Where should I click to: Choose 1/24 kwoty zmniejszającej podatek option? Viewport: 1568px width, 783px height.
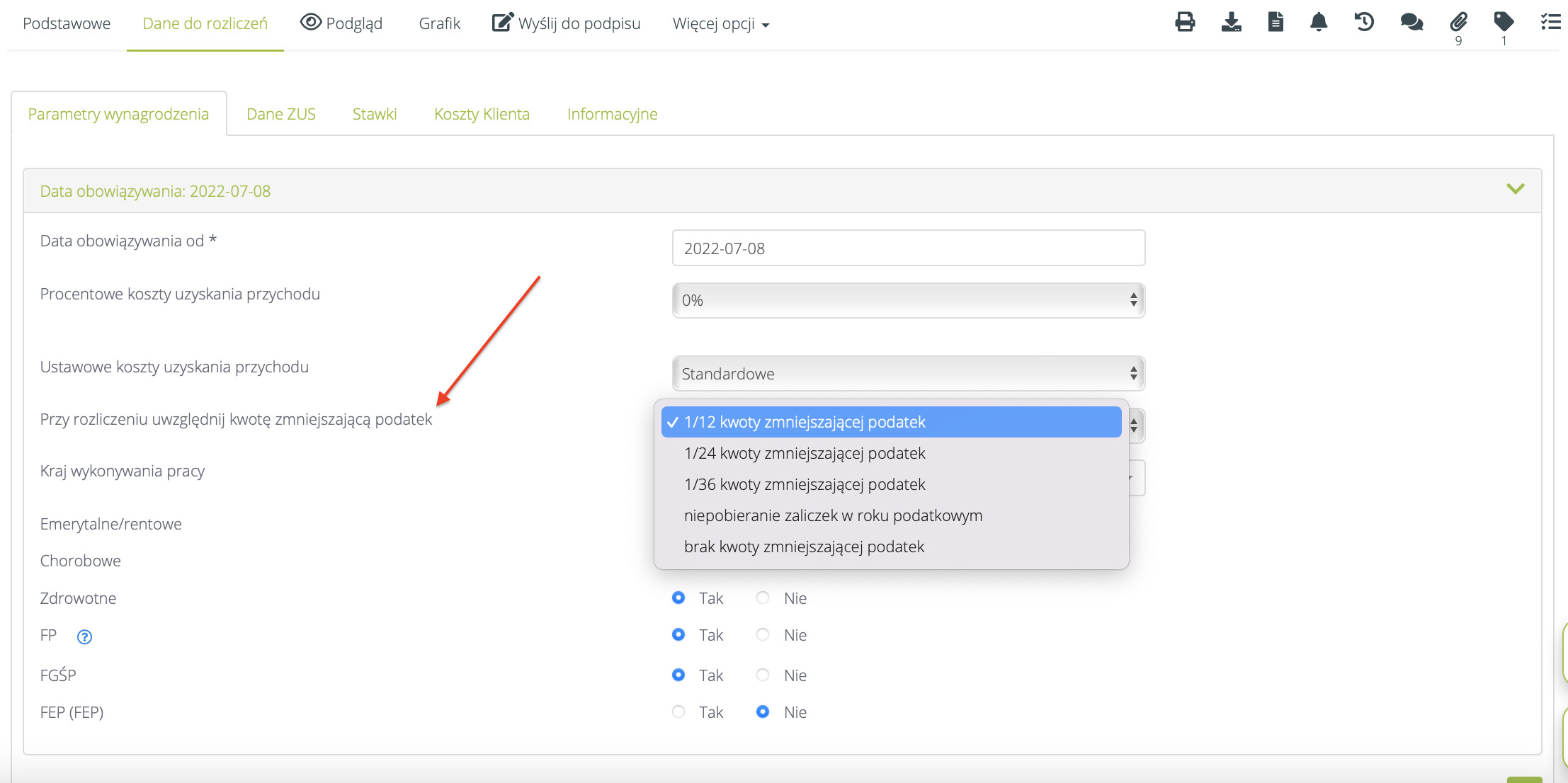point(805,453)
